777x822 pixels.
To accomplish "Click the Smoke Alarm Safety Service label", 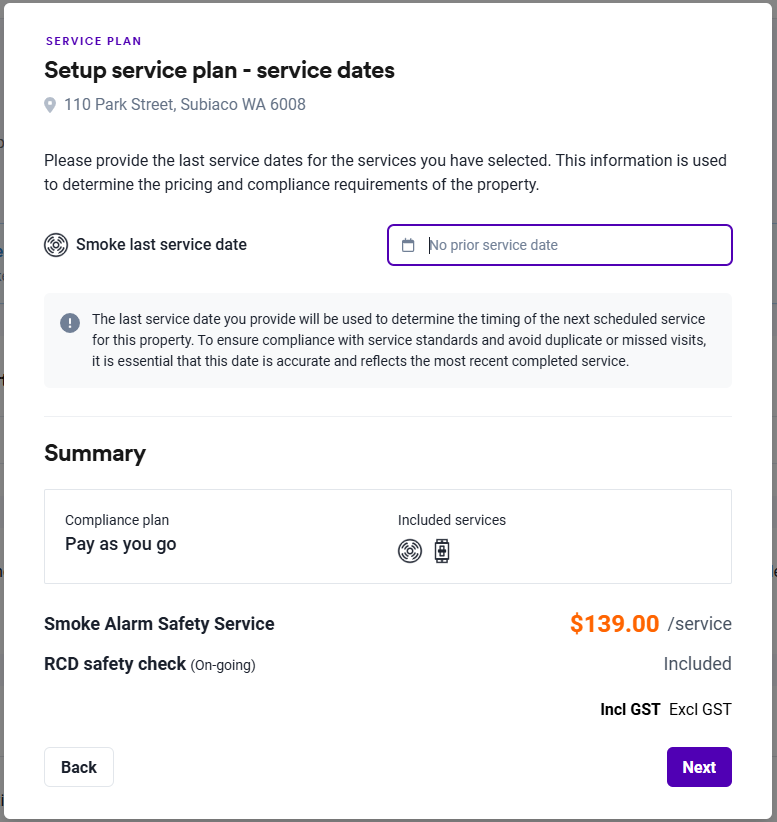I will click(159, 624).
